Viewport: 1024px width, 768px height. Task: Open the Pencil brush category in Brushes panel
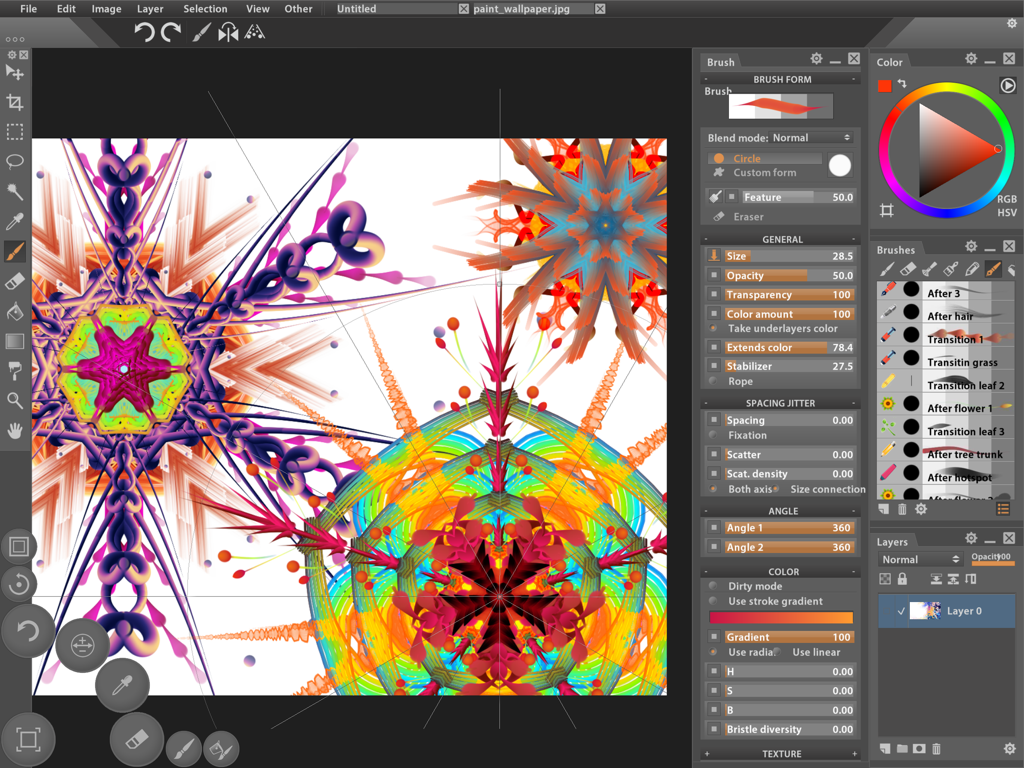[971, 268]
